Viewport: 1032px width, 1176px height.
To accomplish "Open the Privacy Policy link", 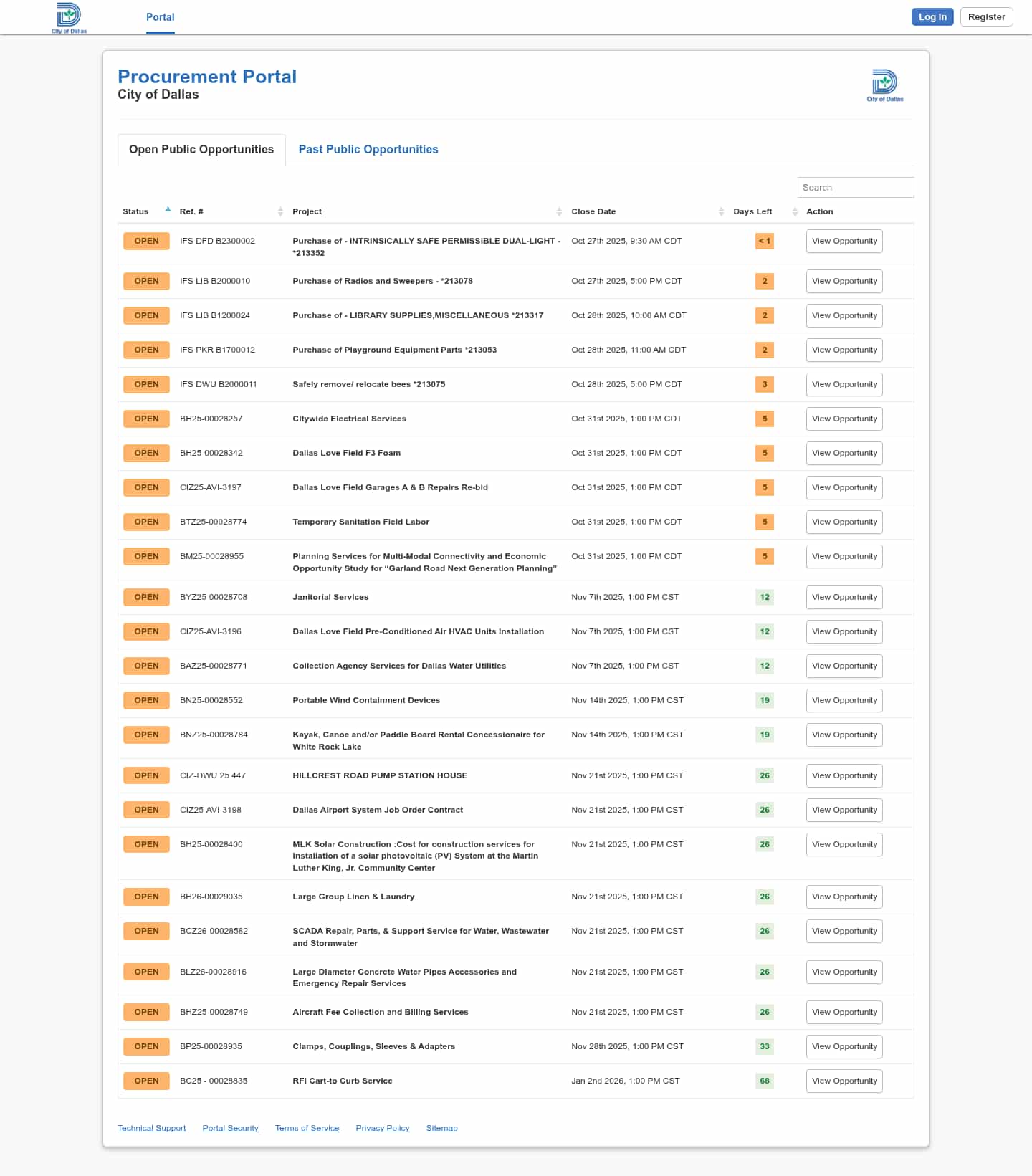I will [x=383, y=1128].
